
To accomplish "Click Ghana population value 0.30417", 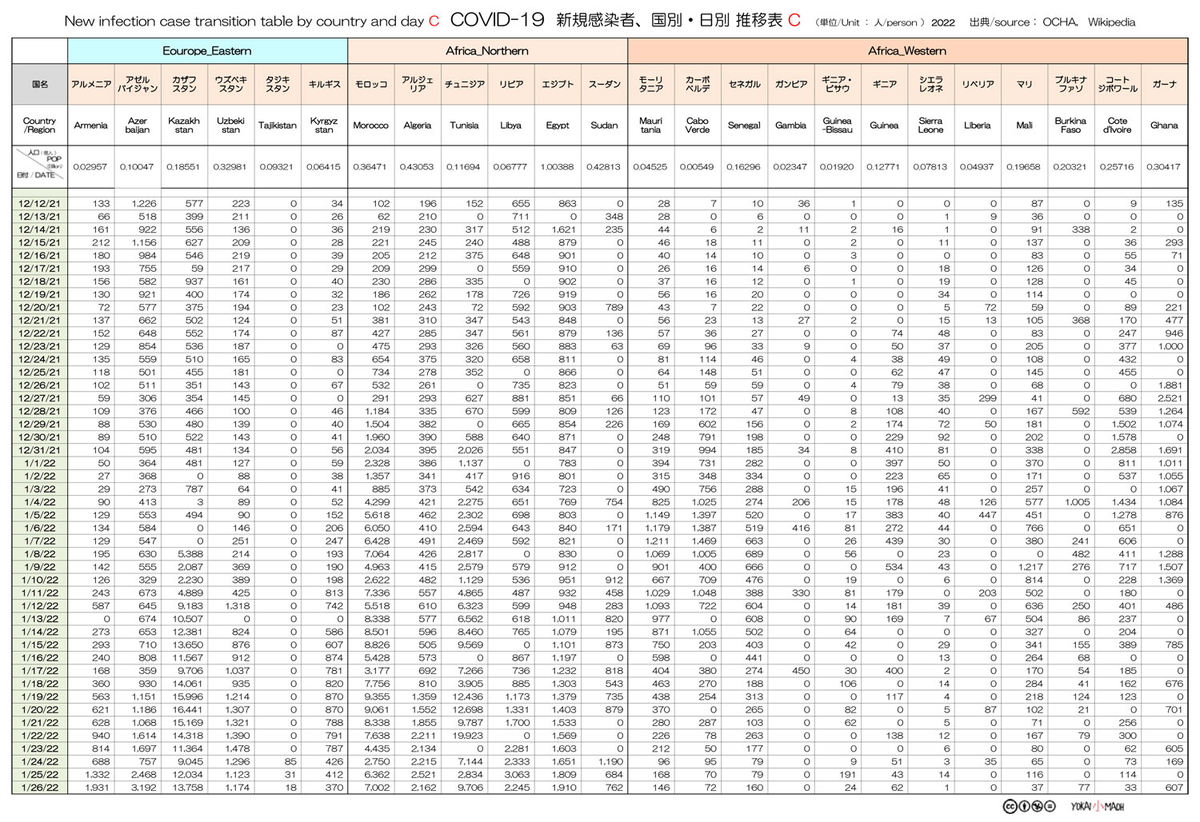I will tap(1162, 166).
